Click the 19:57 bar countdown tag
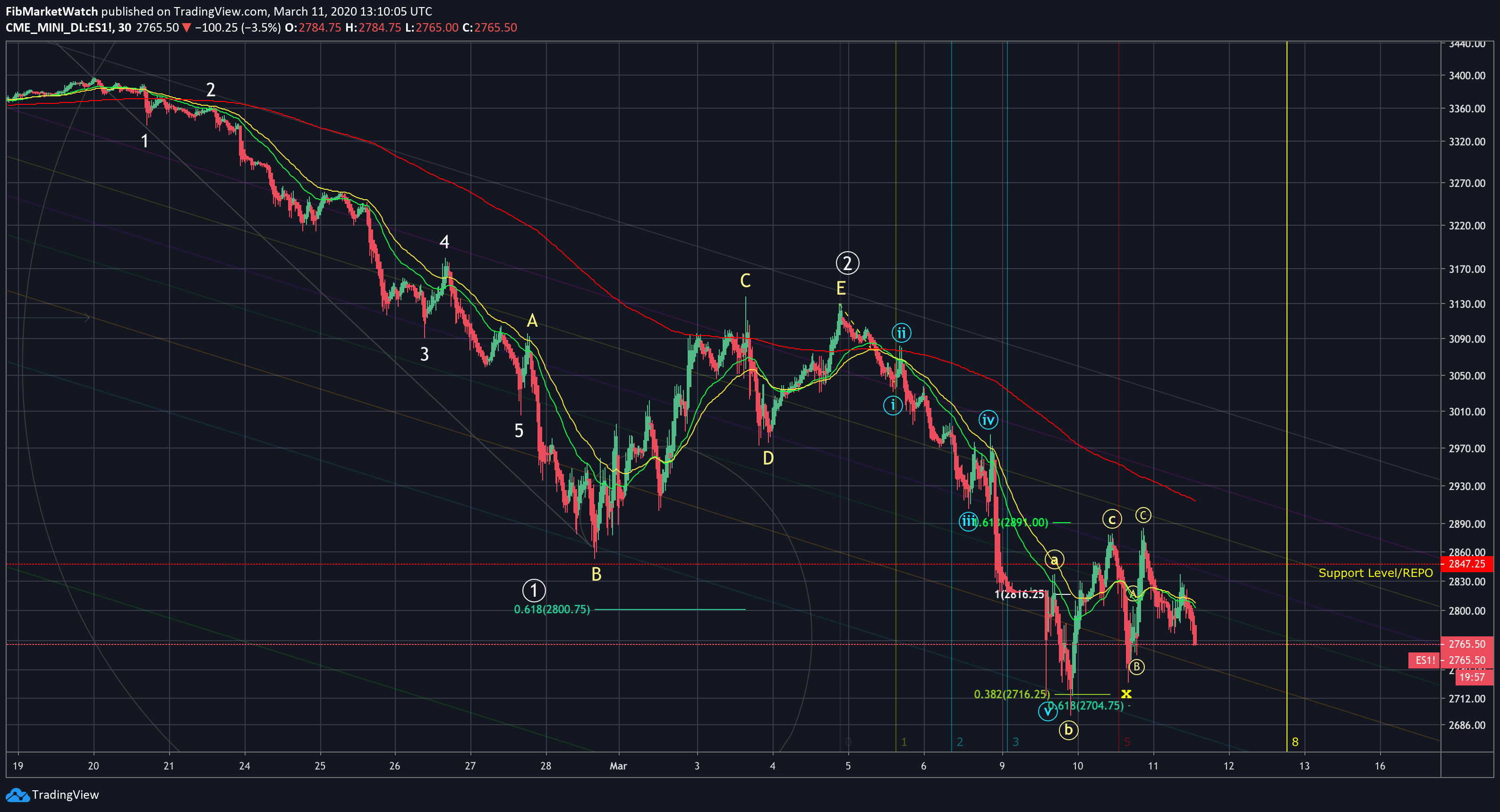 click(1474, 677)
